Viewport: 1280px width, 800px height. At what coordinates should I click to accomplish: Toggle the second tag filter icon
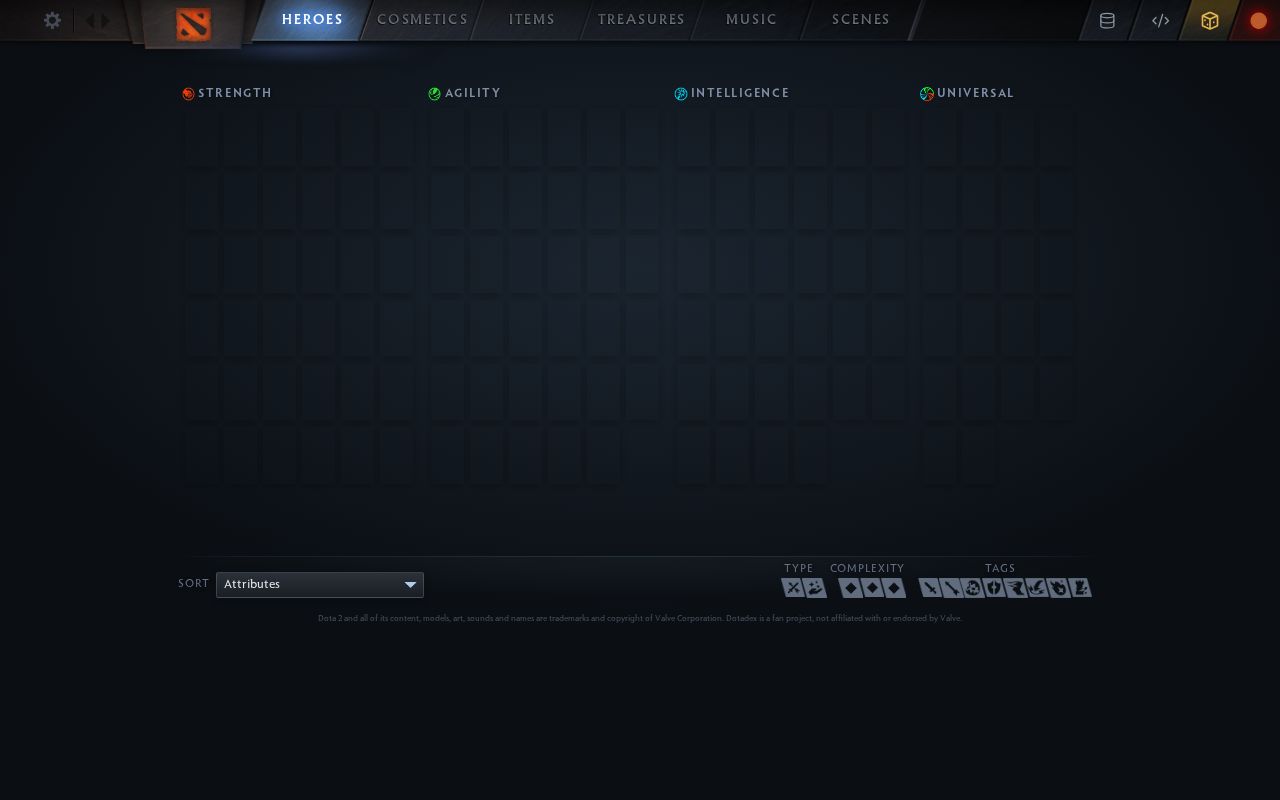point(951,588)
